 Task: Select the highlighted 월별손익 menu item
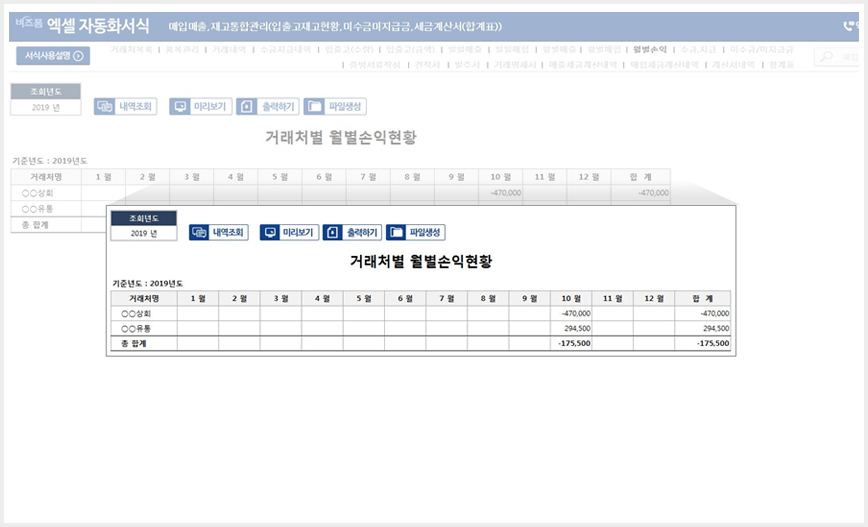pyautogui.click(x=650, y=49)
